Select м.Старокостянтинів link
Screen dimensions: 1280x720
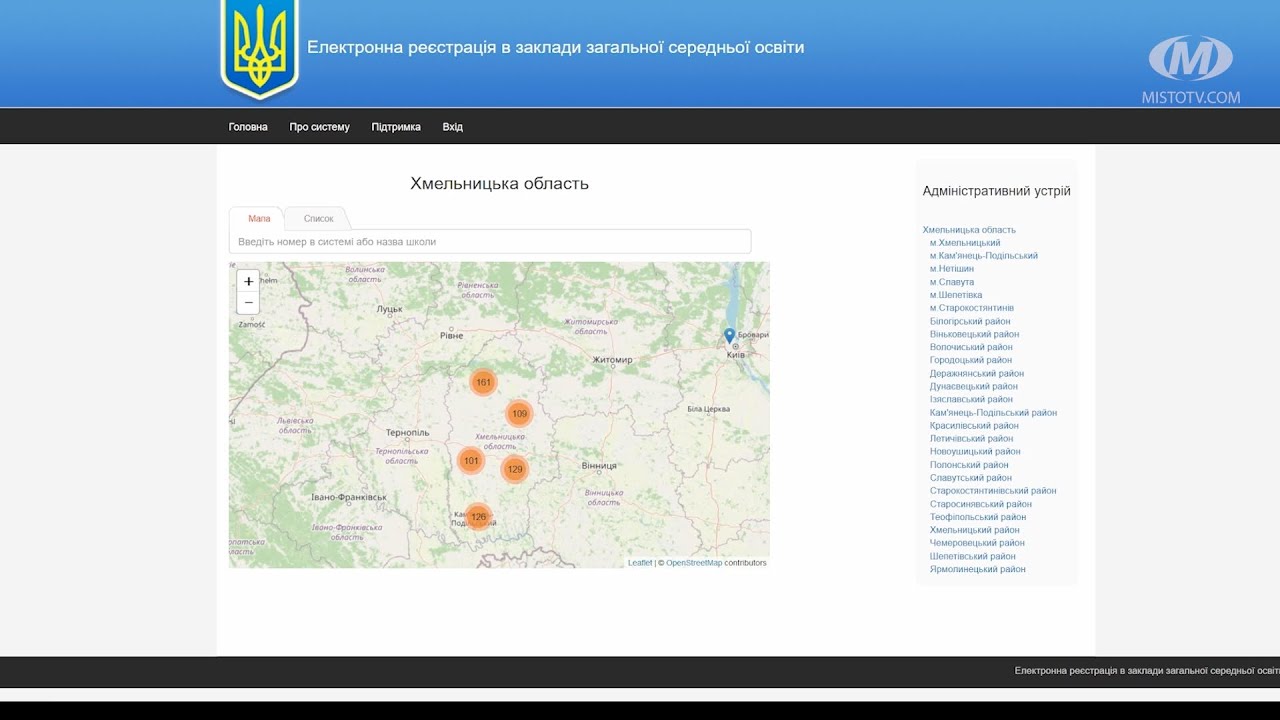(x=972, y=308)
